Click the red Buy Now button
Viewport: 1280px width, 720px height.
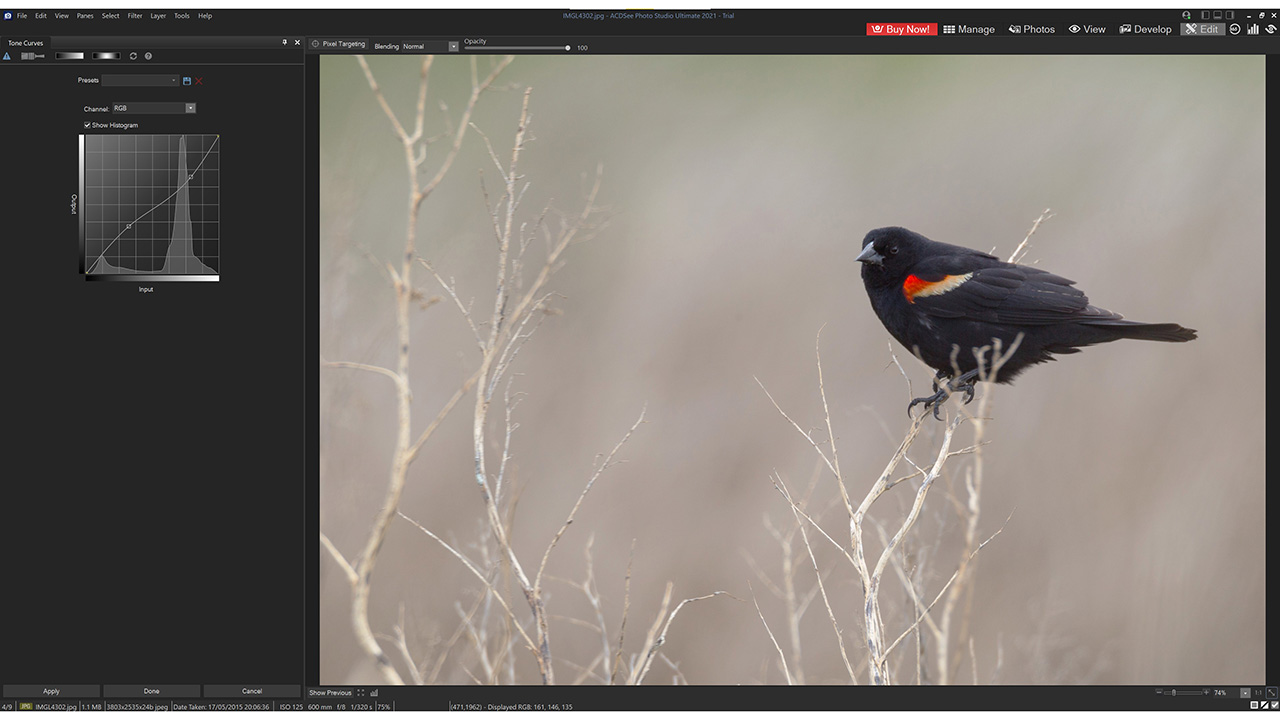pyautogui.click(x=900, y=29)
